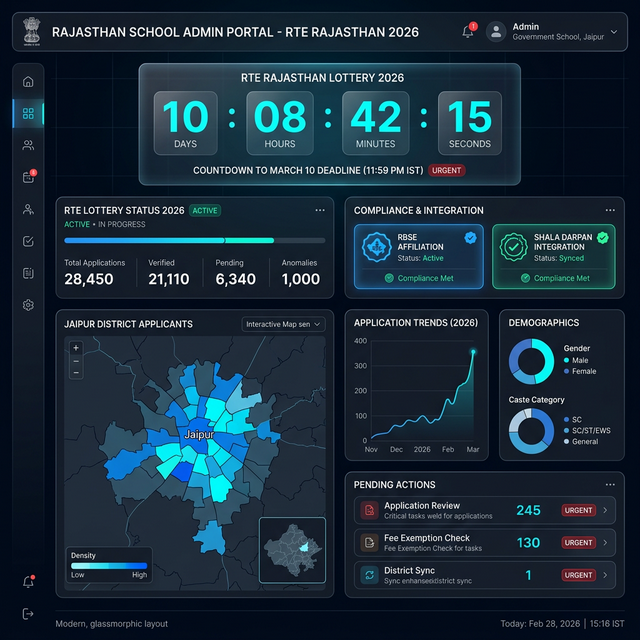Click the map zoom in plus button
The height and width of the screenshot is (640, 640).
[76, 348]
